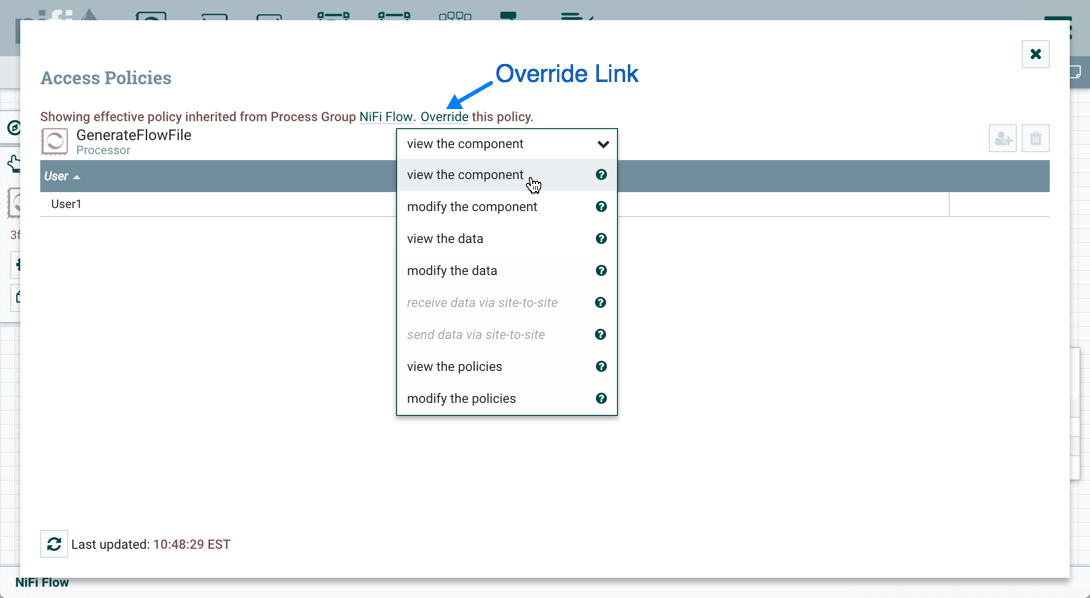Screen dimensions: 1090x598
Task: Click the refresh icon beside Last updated
Action: click(54, 544)
